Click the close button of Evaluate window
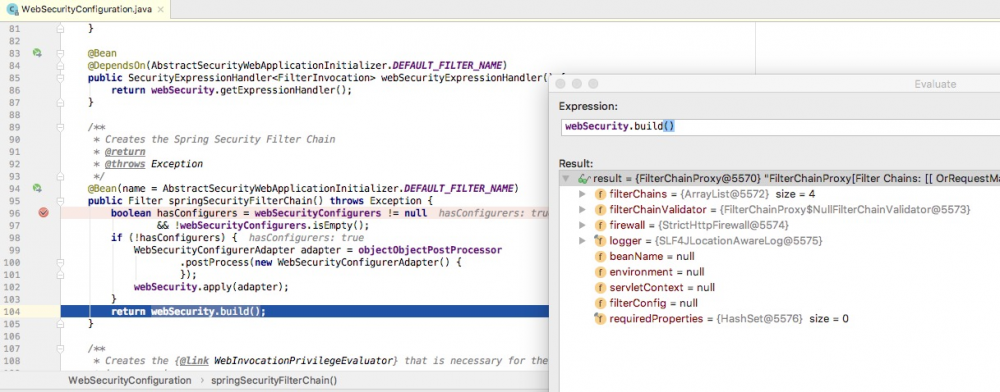 (561, 84)
